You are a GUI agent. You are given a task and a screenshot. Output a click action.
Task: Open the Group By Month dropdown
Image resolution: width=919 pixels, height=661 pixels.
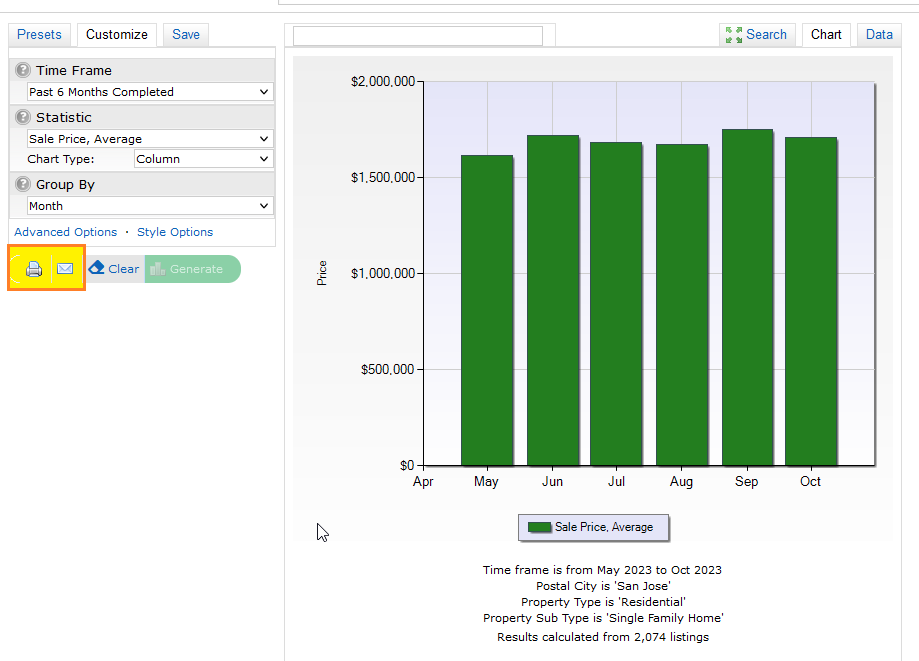click(x=150, y=206)
